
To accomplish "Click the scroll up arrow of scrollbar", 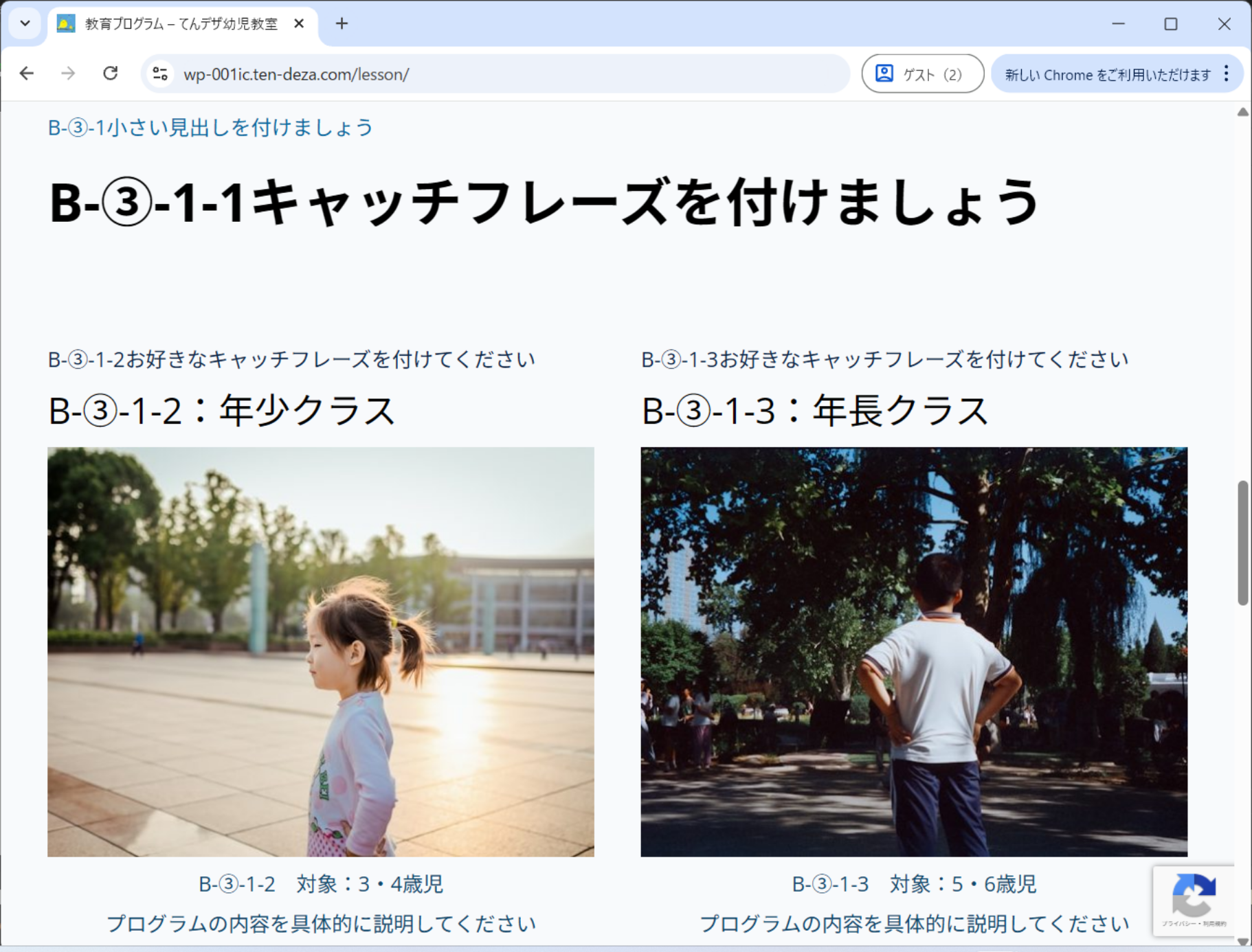I will point(1242,112).
